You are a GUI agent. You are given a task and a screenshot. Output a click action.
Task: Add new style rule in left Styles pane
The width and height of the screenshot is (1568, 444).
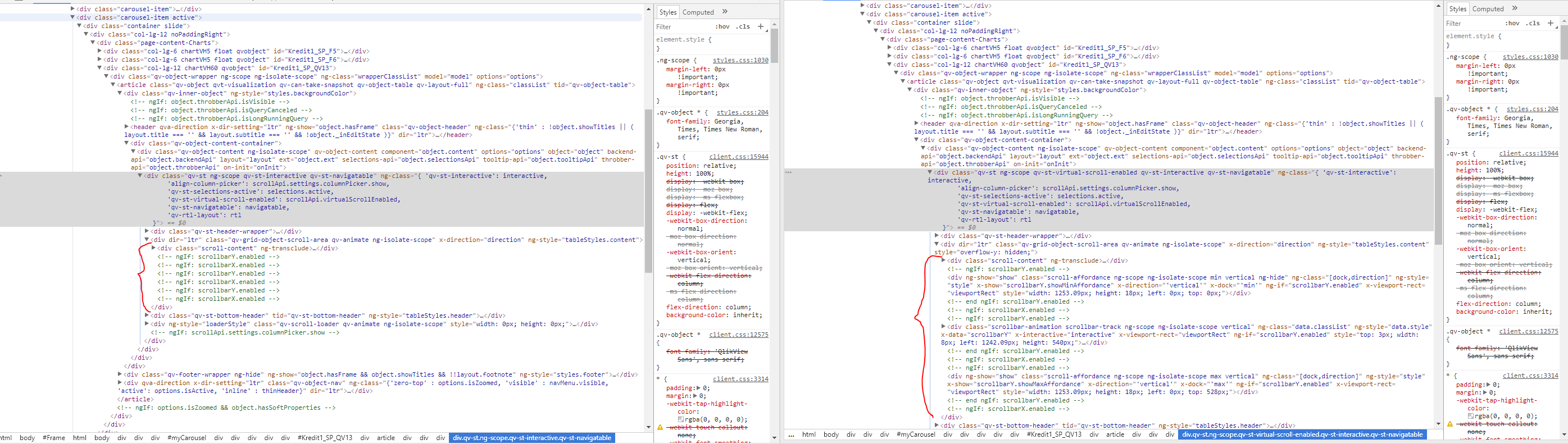click(760, 26)
